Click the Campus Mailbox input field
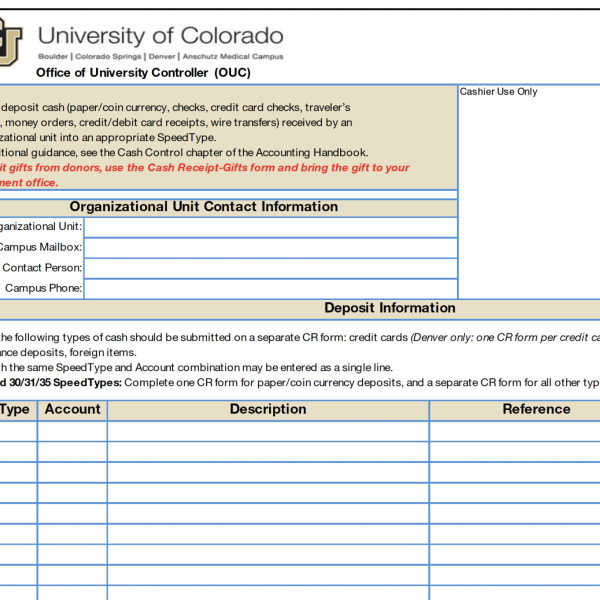The height and width of the screenshot is (600, 600). 271,248
